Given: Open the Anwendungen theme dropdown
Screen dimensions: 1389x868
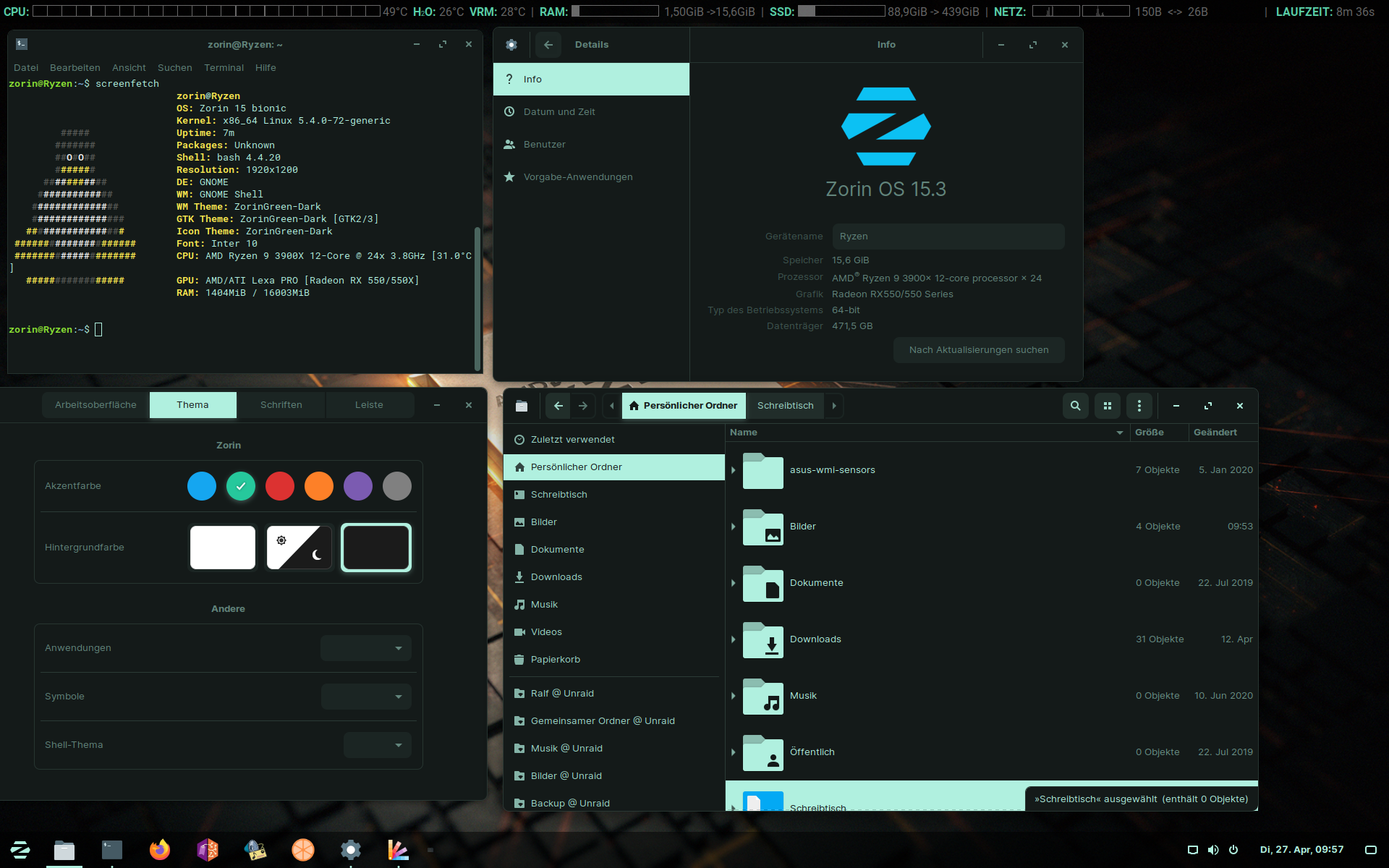Looking at the screenshot, I should [366, 648].
